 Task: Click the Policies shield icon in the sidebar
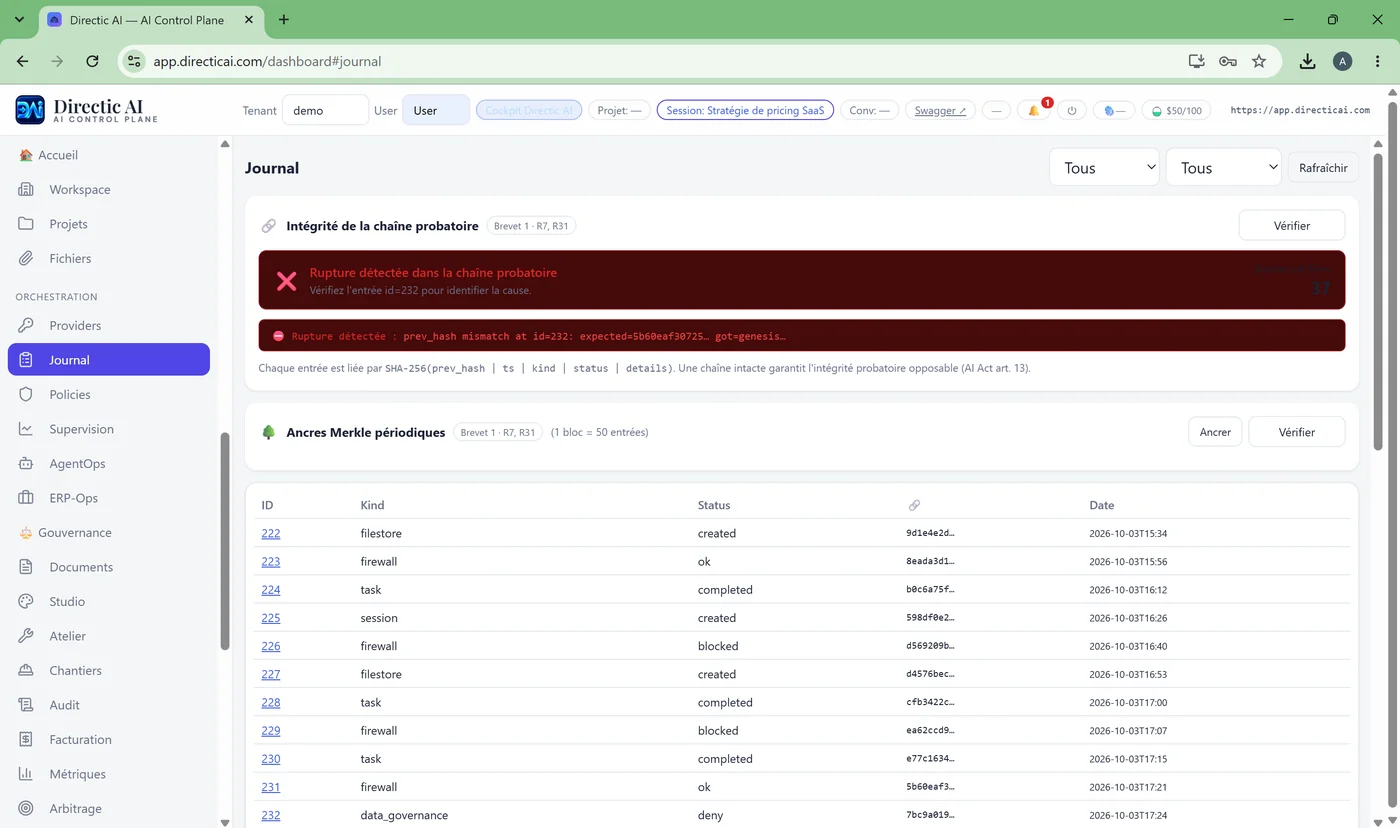[27, 394]
